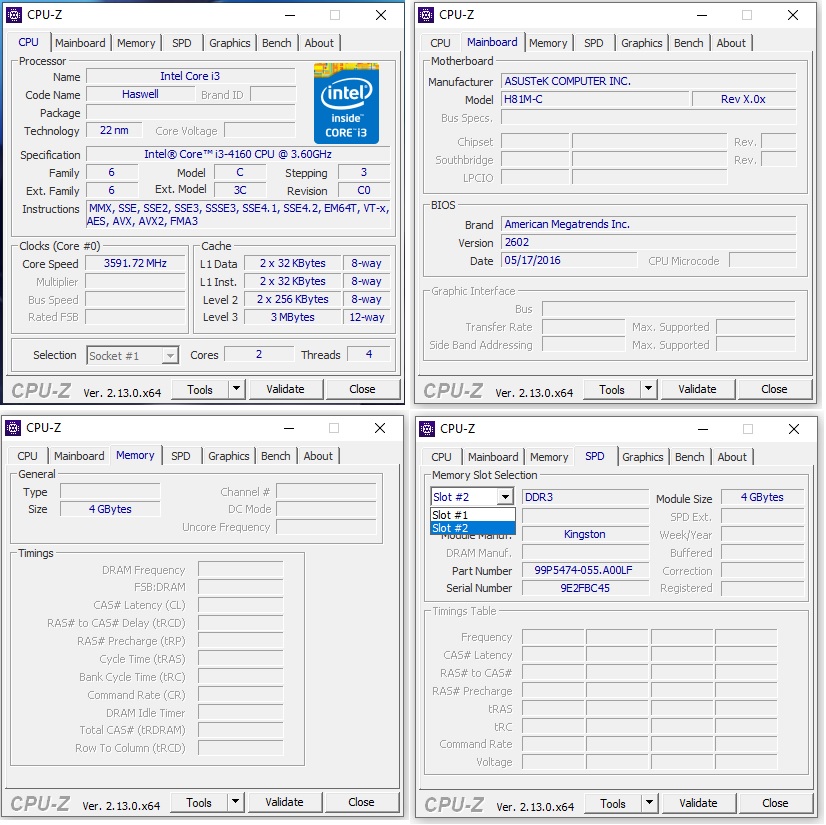Screen dimensions: 826x825
Task: Click the code name value "Haswell"
Action: tap(140, 94)
